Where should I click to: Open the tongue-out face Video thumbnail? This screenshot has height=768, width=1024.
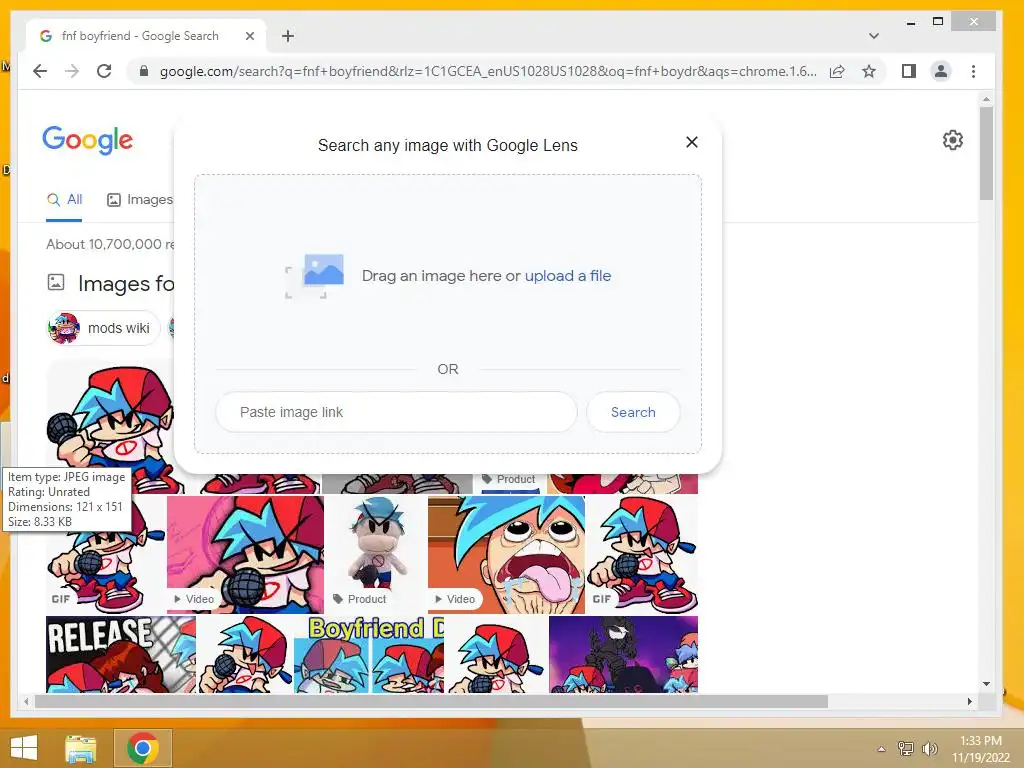coord(506,554)
